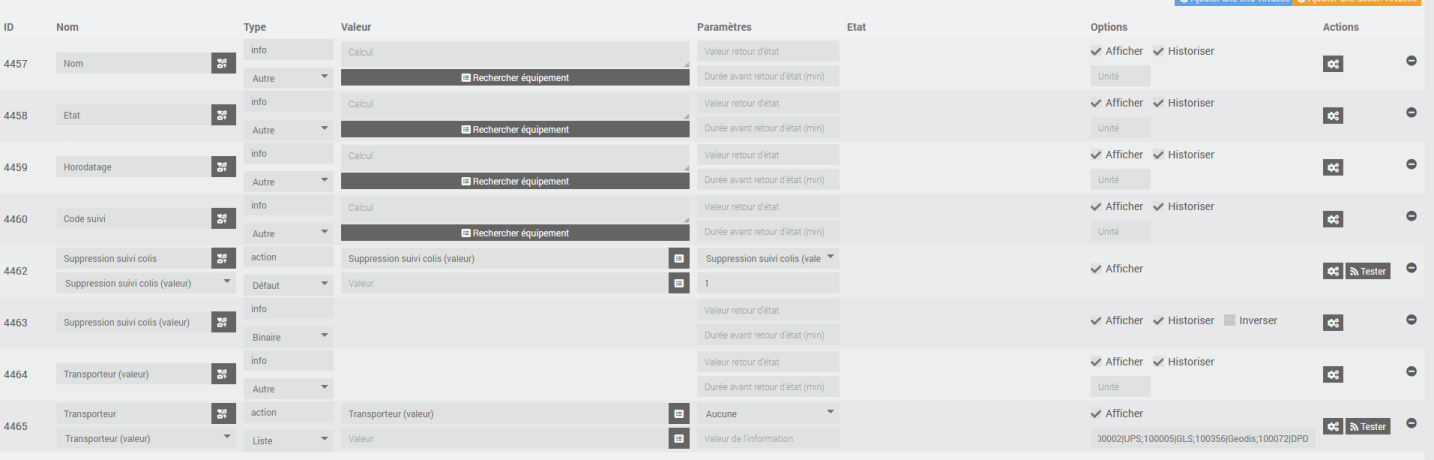The image size is (1434, 460).
Task: Remove command 4459 with the minus icon
Action: pos(1411,164)
